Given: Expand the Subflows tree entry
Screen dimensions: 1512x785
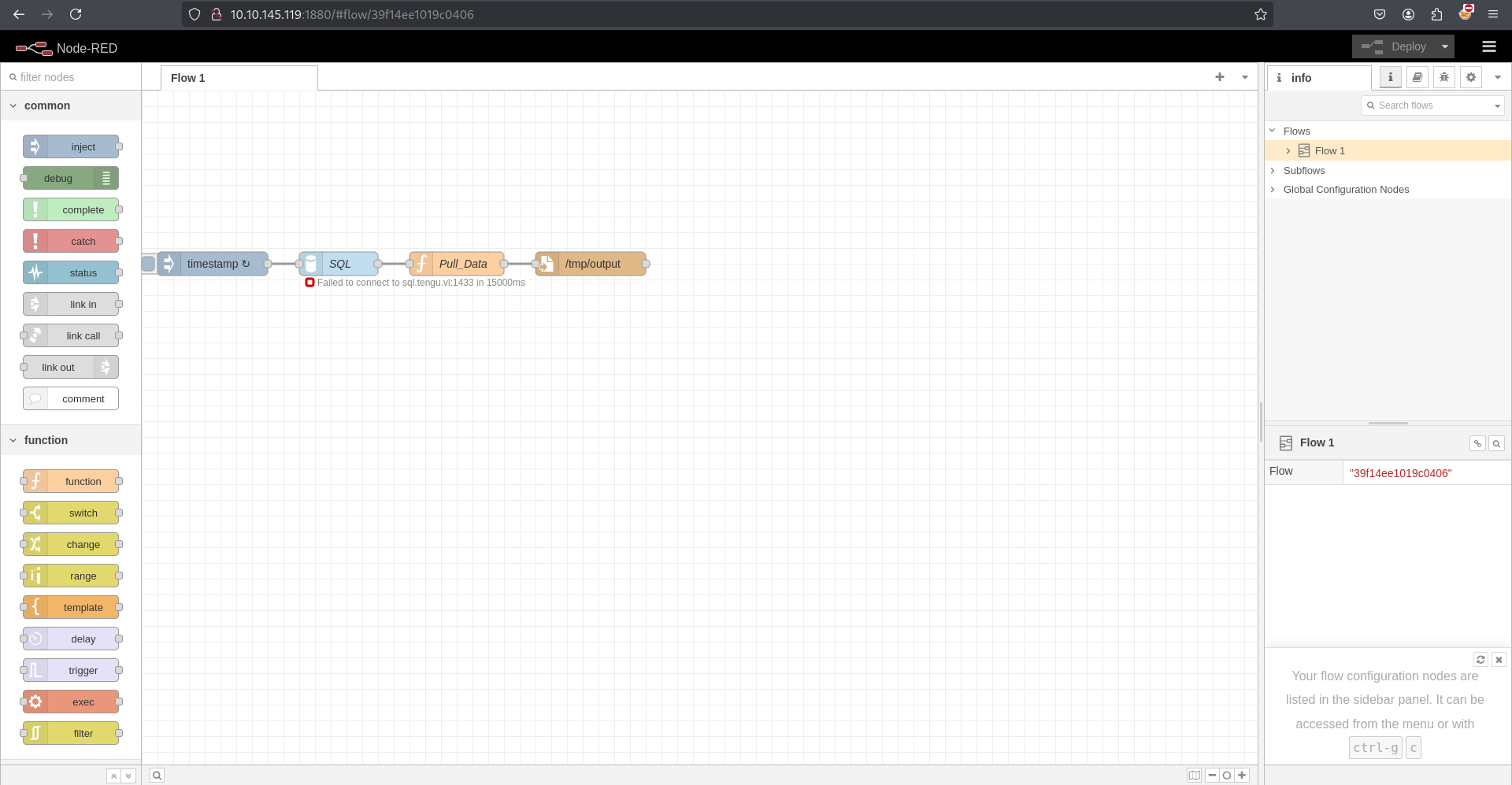Looking at the screenshot, I should click(1273, 171).
